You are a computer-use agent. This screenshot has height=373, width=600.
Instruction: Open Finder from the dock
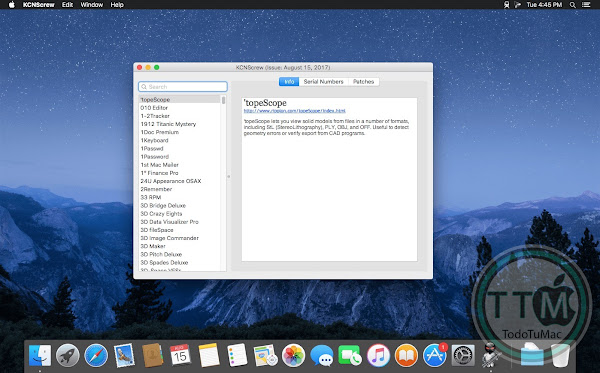tap(40, 355)
